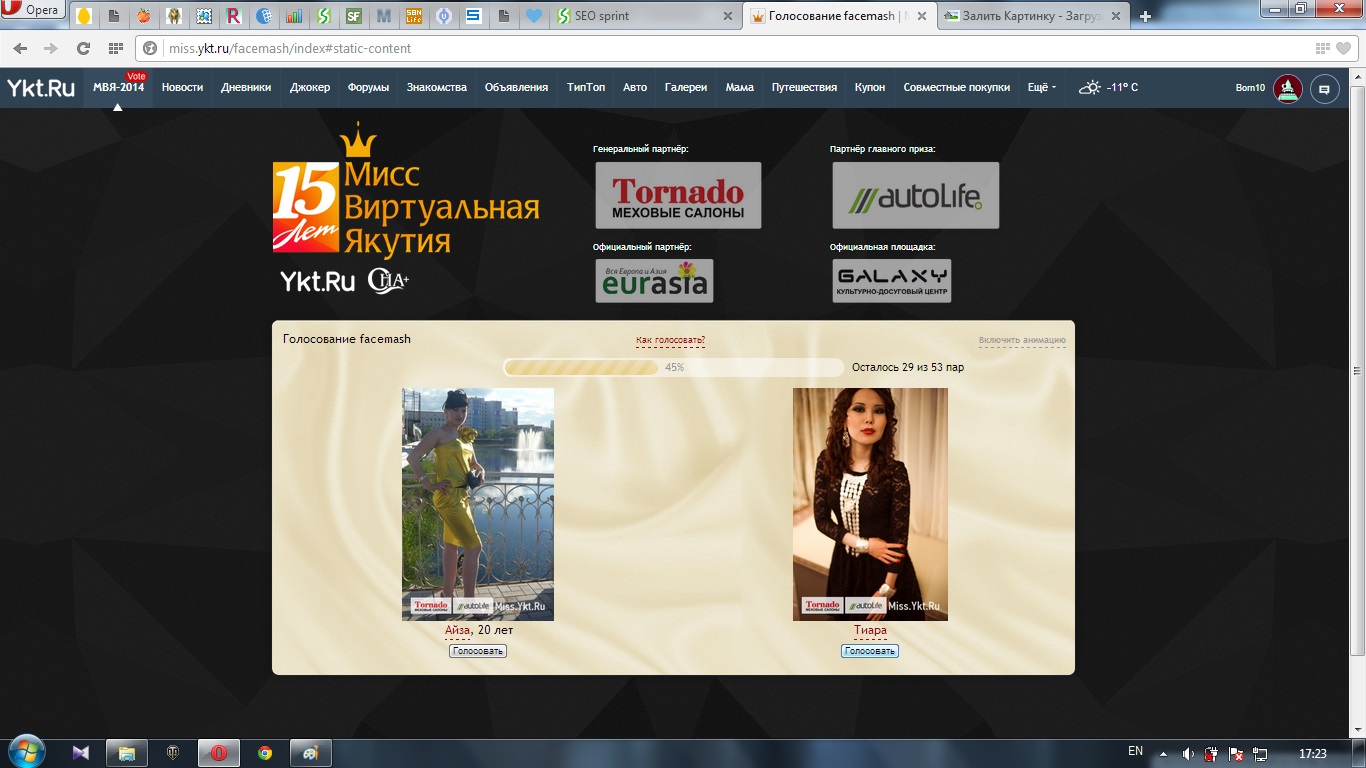
Task: Open the Born10 username link
Action: 1250,88
